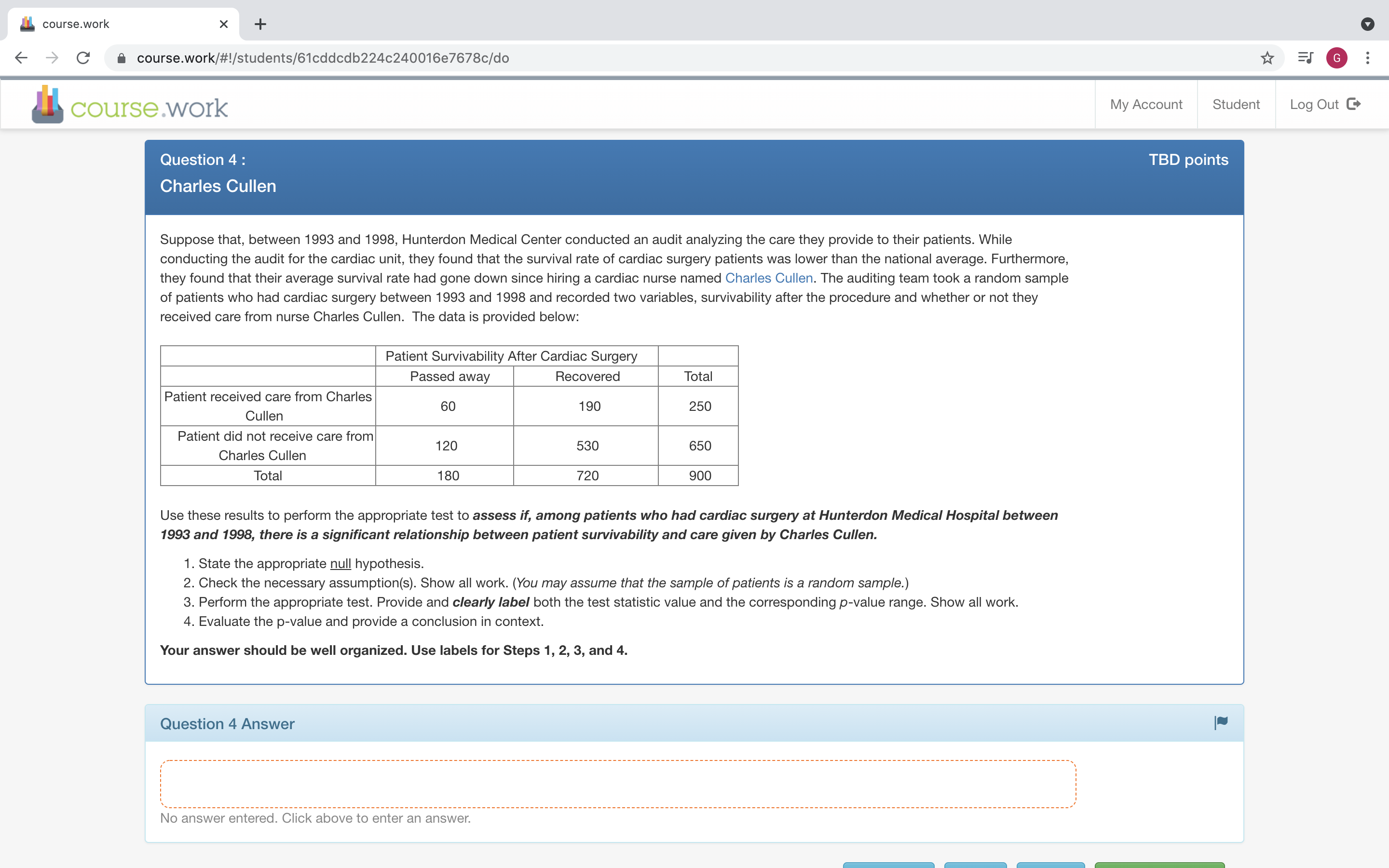The height and width of the screenshot is (868, 1389).
Task: Click the G profile avatar
Action: [x=1337, y=58]
